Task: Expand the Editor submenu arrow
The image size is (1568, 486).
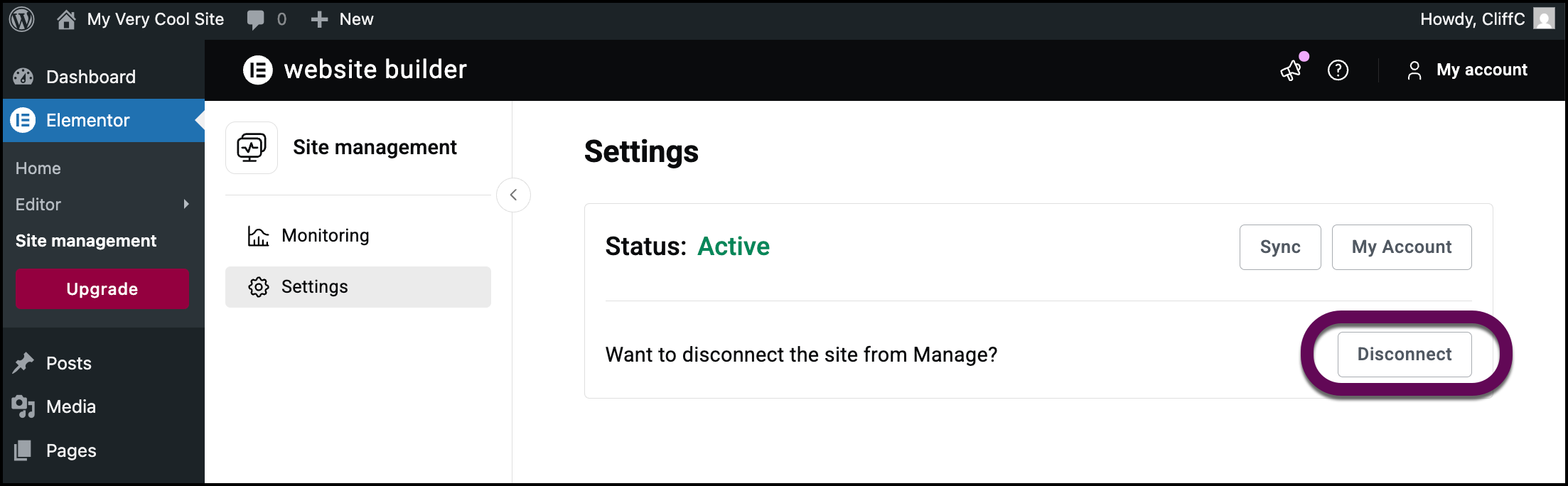Action: click(186, 204)
